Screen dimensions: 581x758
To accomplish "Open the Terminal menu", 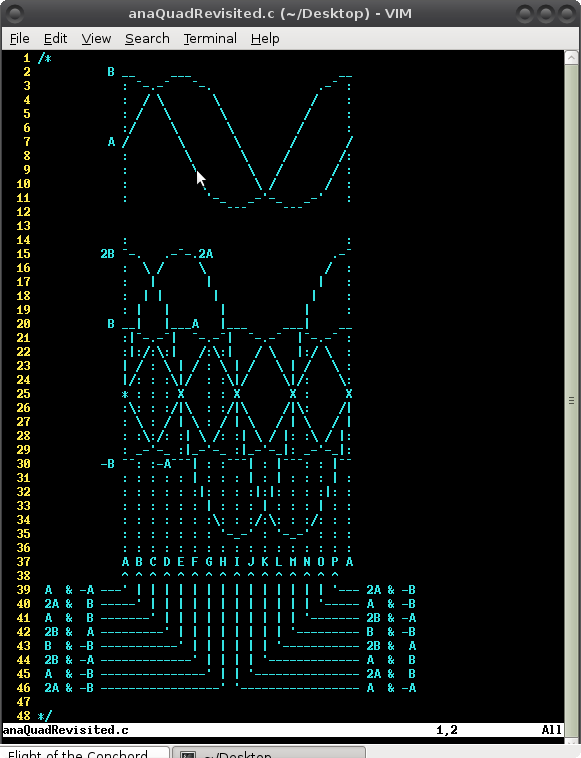I will point(210,39).
